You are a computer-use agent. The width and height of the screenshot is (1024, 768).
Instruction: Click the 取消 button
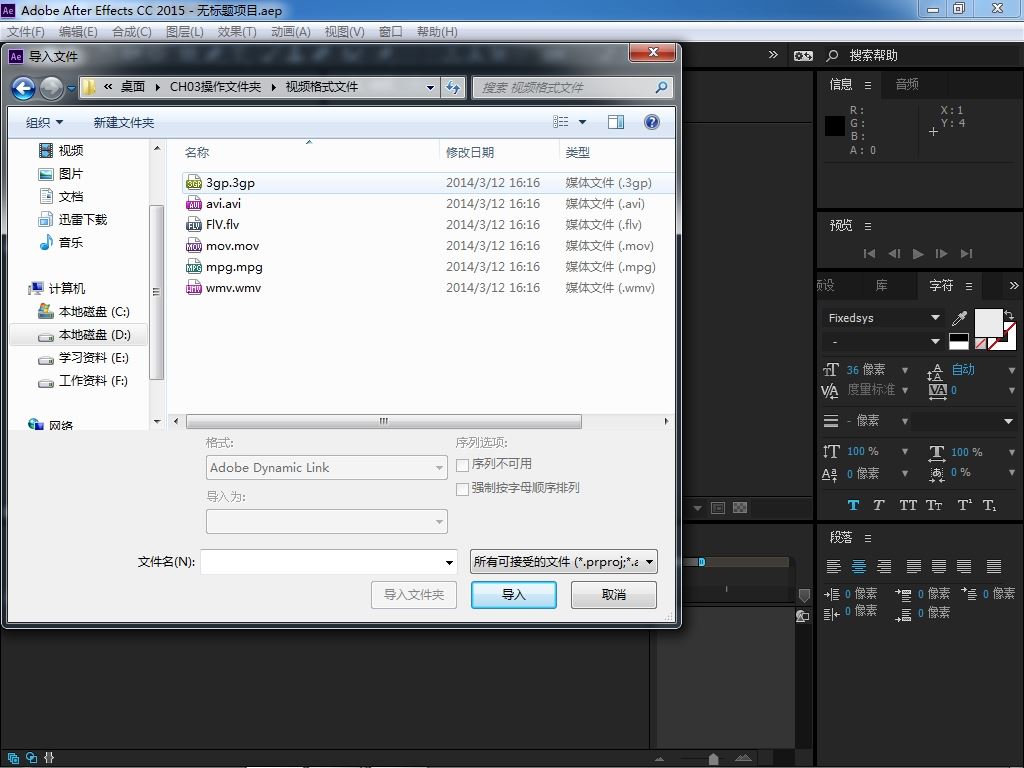[614, 595]
